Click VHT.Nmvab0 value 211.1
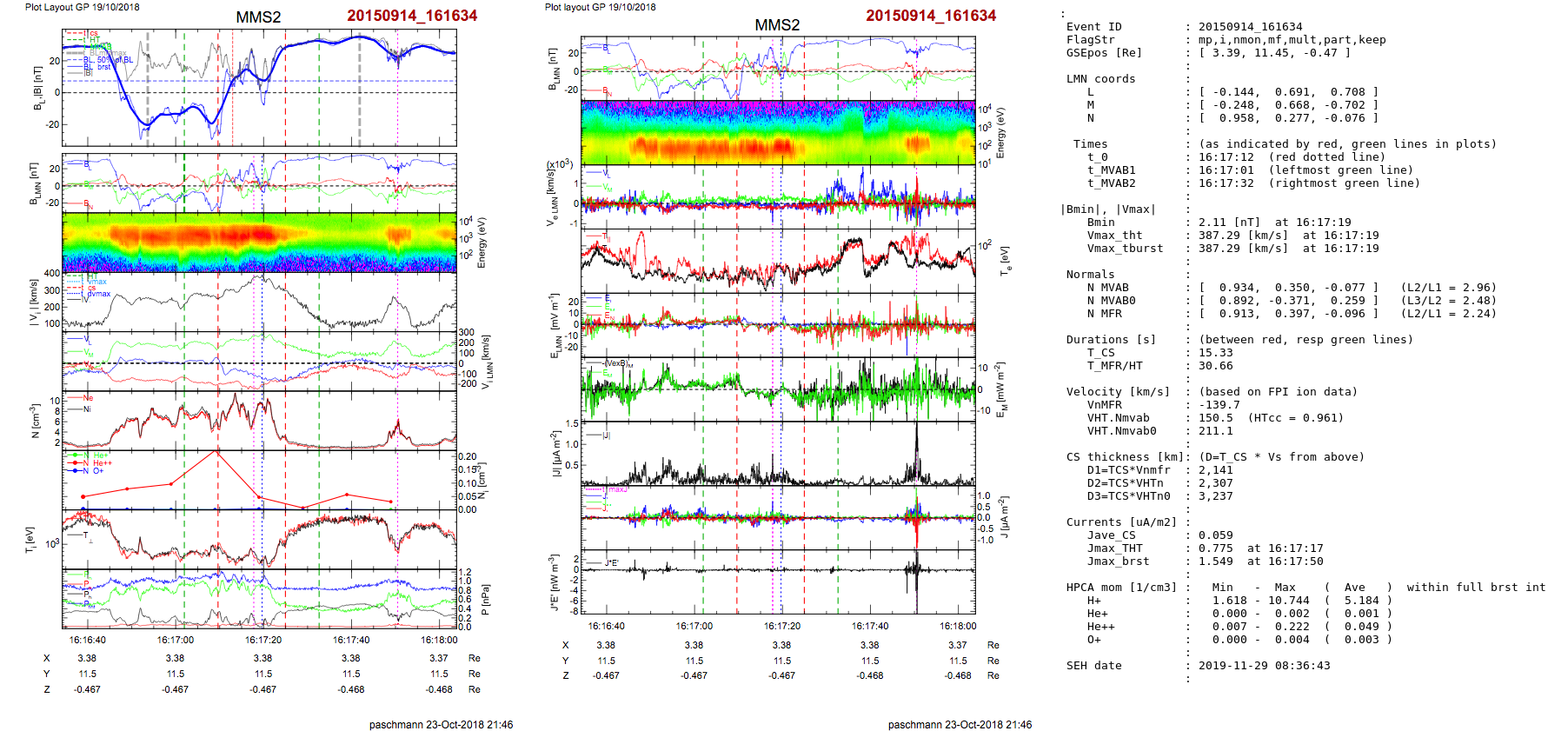This screenshot has height=731, width=1568. 1216,431
